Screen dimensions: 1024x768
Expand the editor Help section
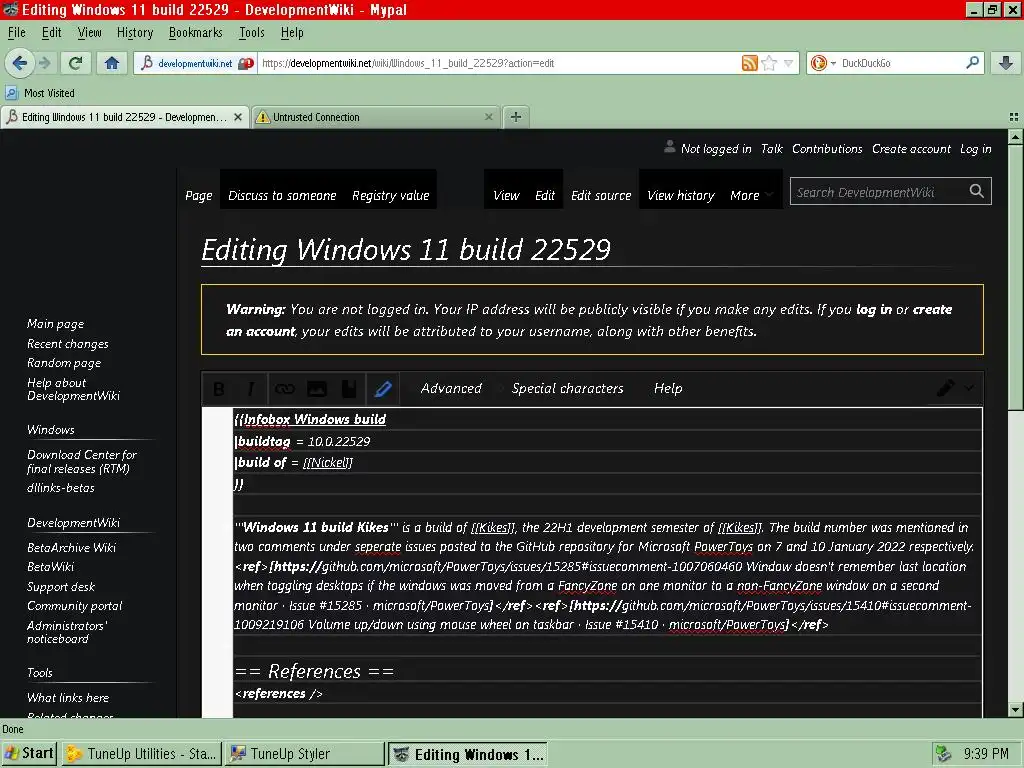pos(668,389)
